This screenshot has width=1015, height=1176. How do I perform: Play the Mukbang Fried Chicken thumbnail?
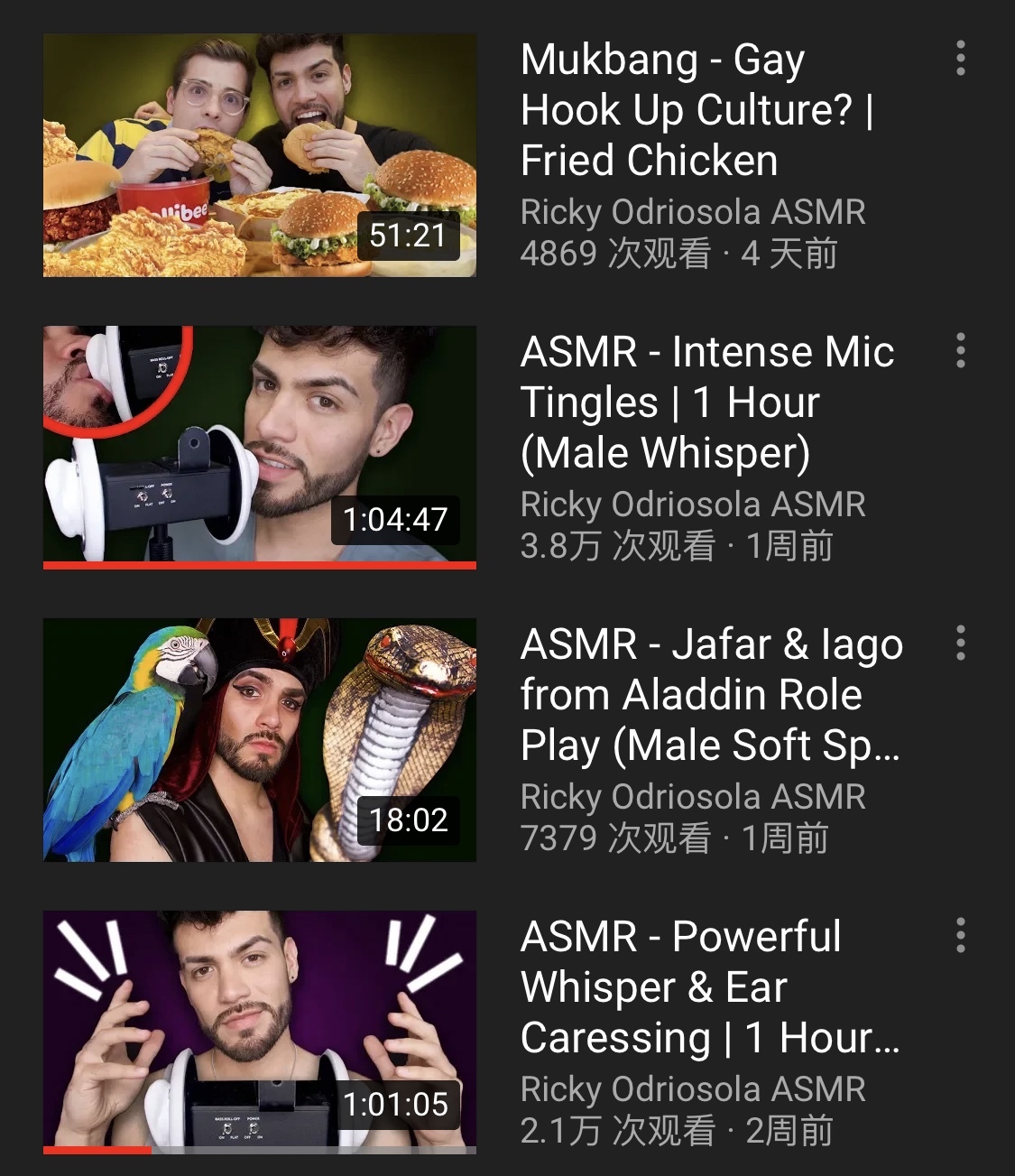[x=260, y=155]
